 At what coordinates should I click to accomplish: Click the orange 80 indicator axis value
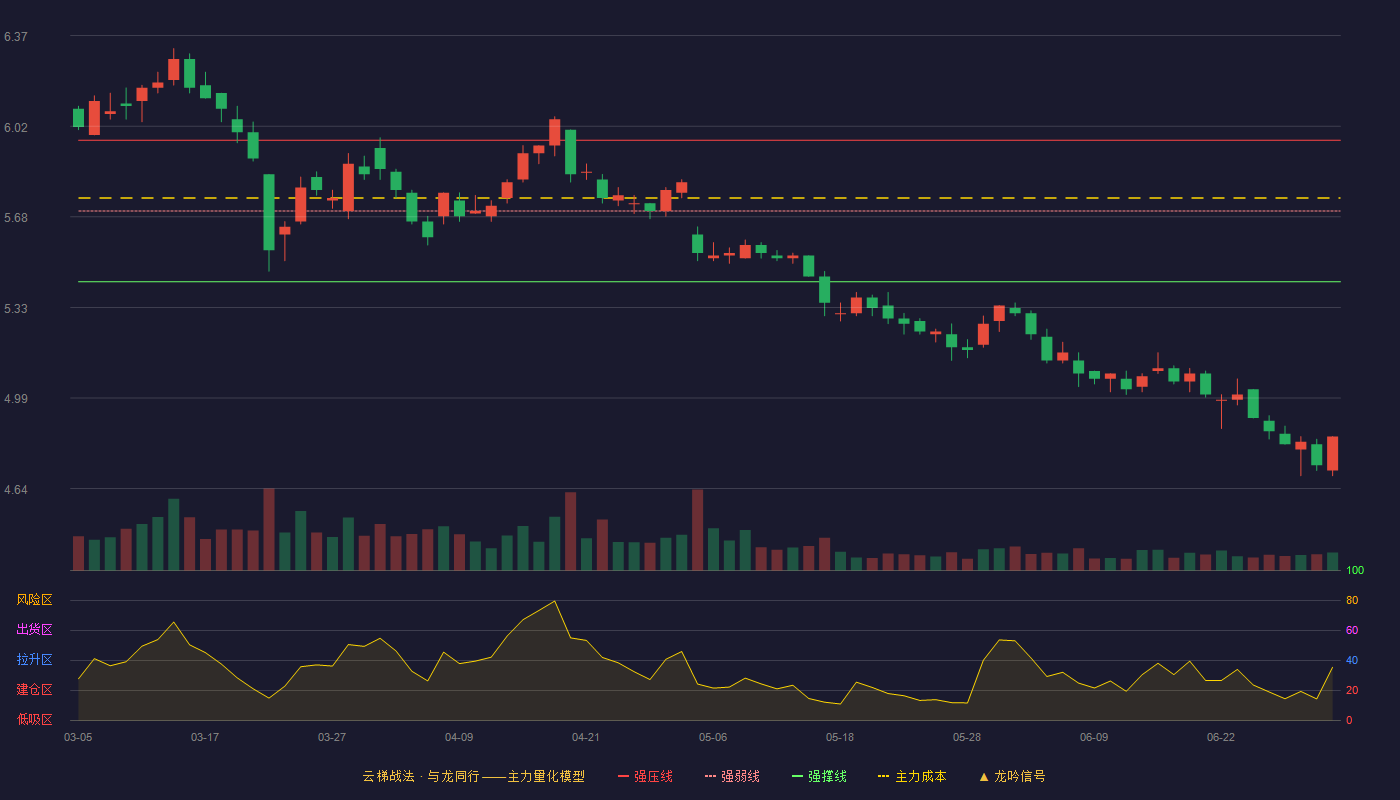1352,601
